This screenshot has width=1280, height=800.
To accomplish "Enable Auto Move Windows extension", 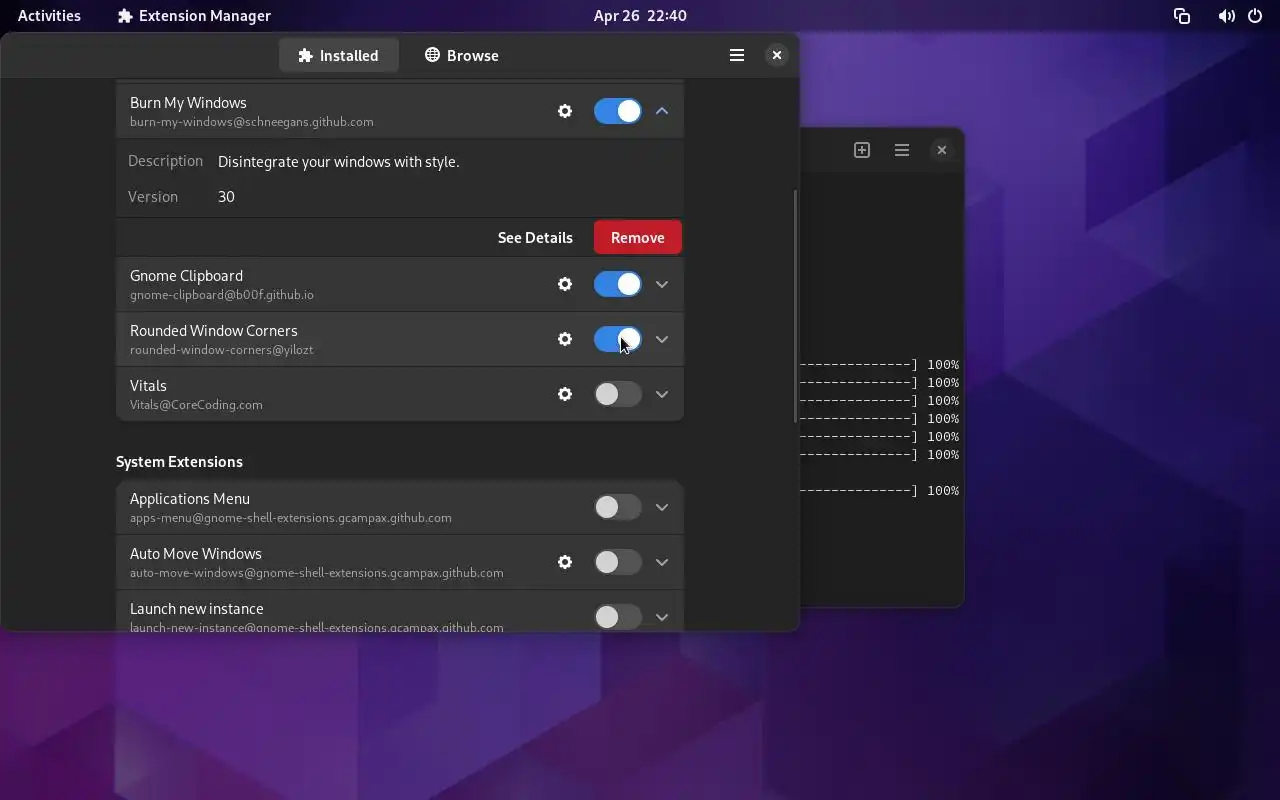I will tap(618, 562).
